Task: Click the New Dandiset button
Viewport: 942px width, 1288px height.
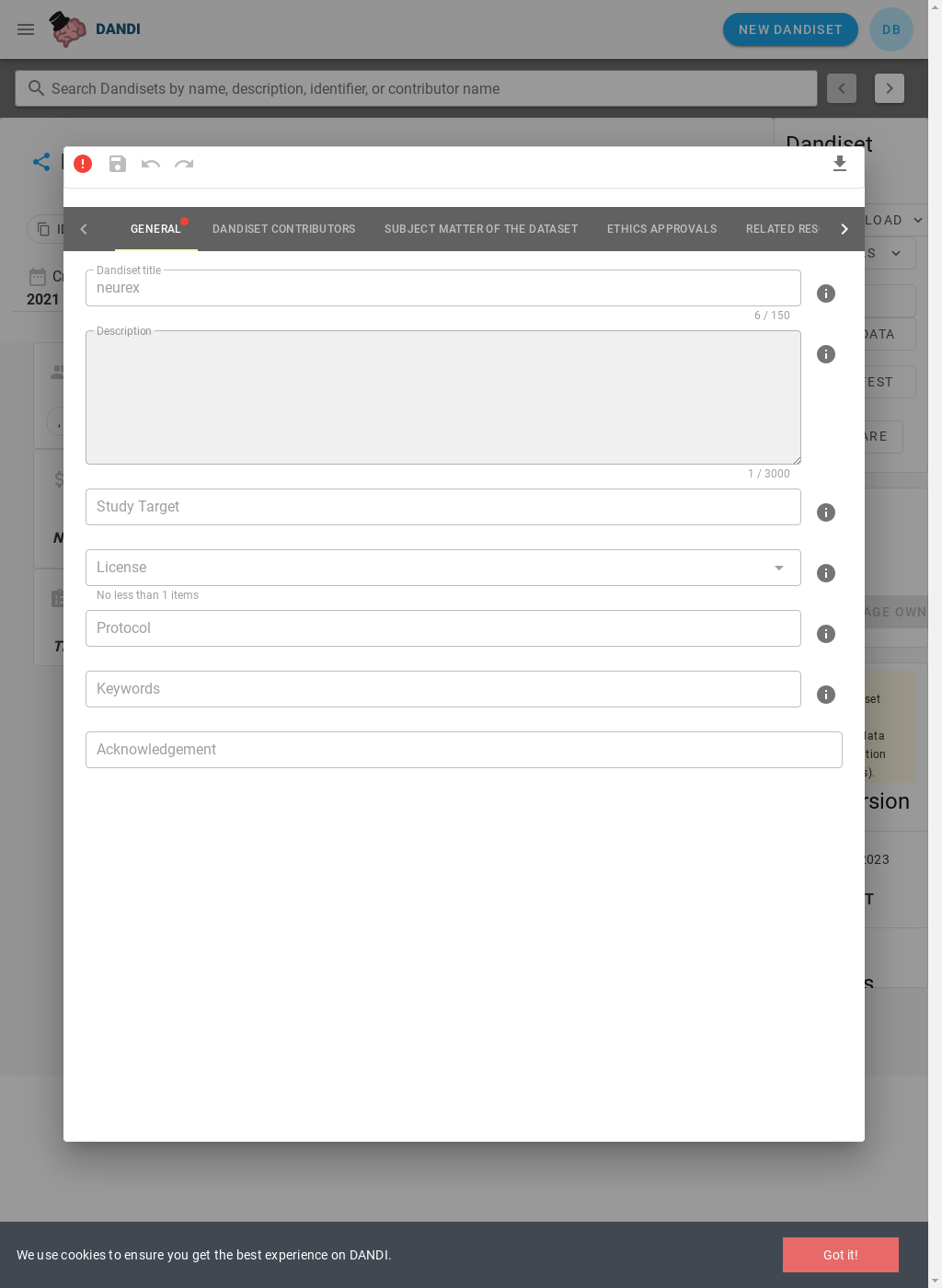Action: 790,29
